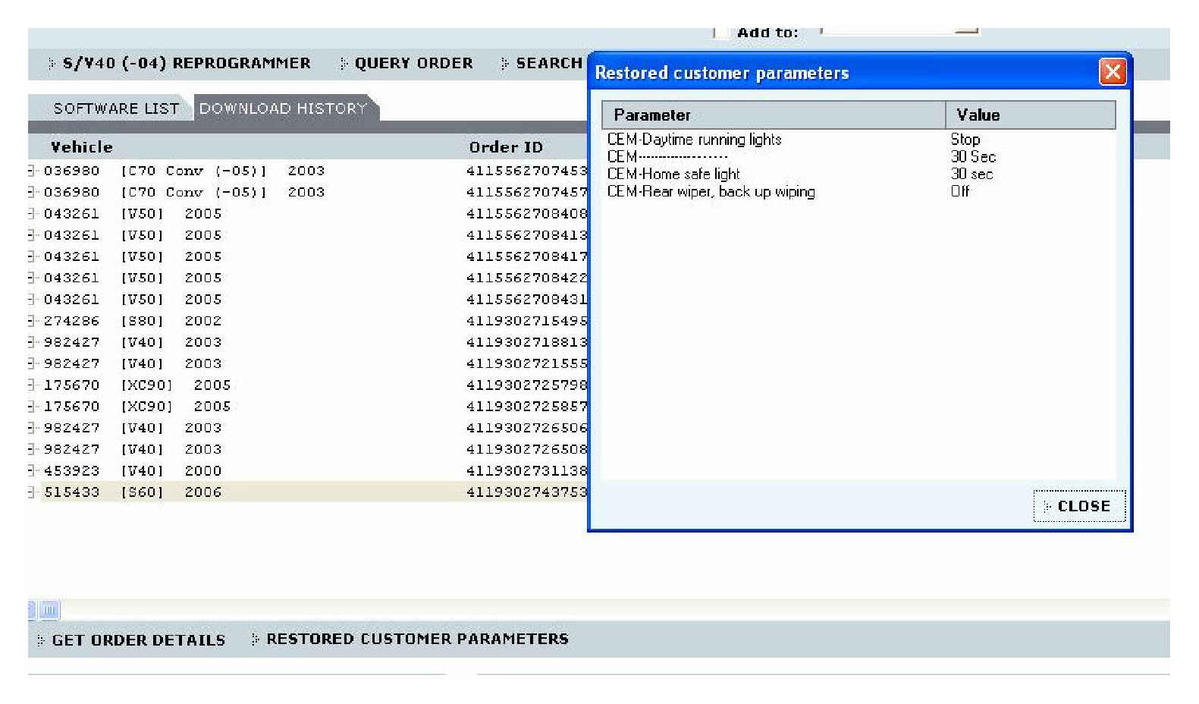Expand the 274286 [S80] 2002 row
1199x704 pixels.
(x=32, y=321)
